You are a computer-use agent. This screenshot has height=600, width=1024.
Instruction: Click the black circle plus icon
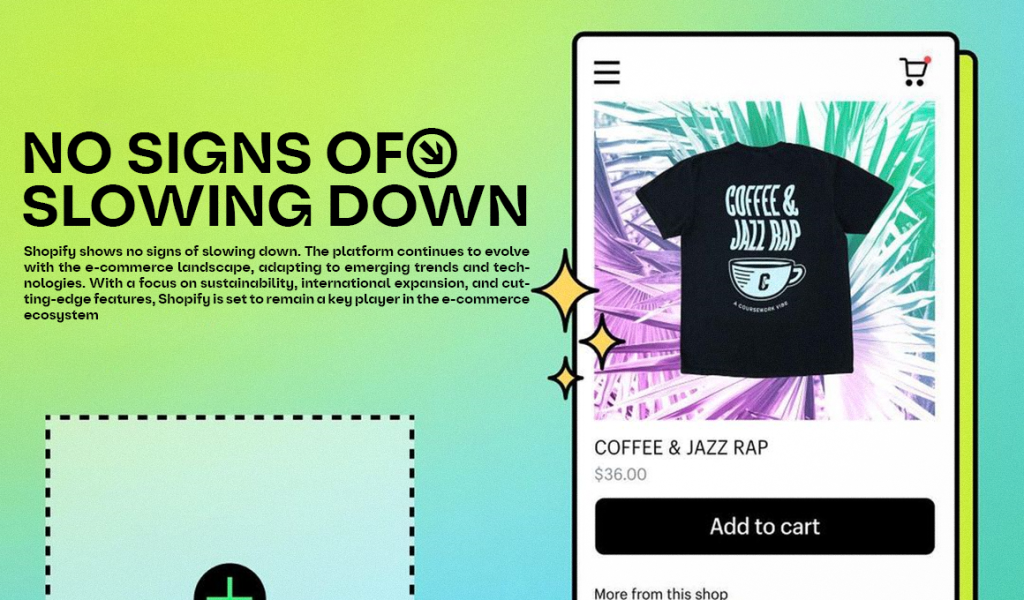pos(230,582)
